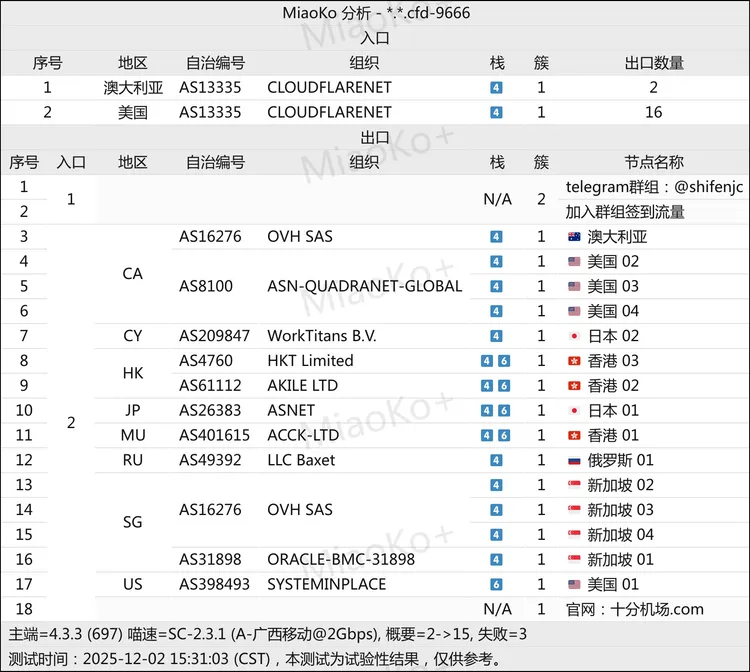Click the Hong Kong flag beside 香港 03
Viewport: 750px width, 672px height.
pos(573,361)
